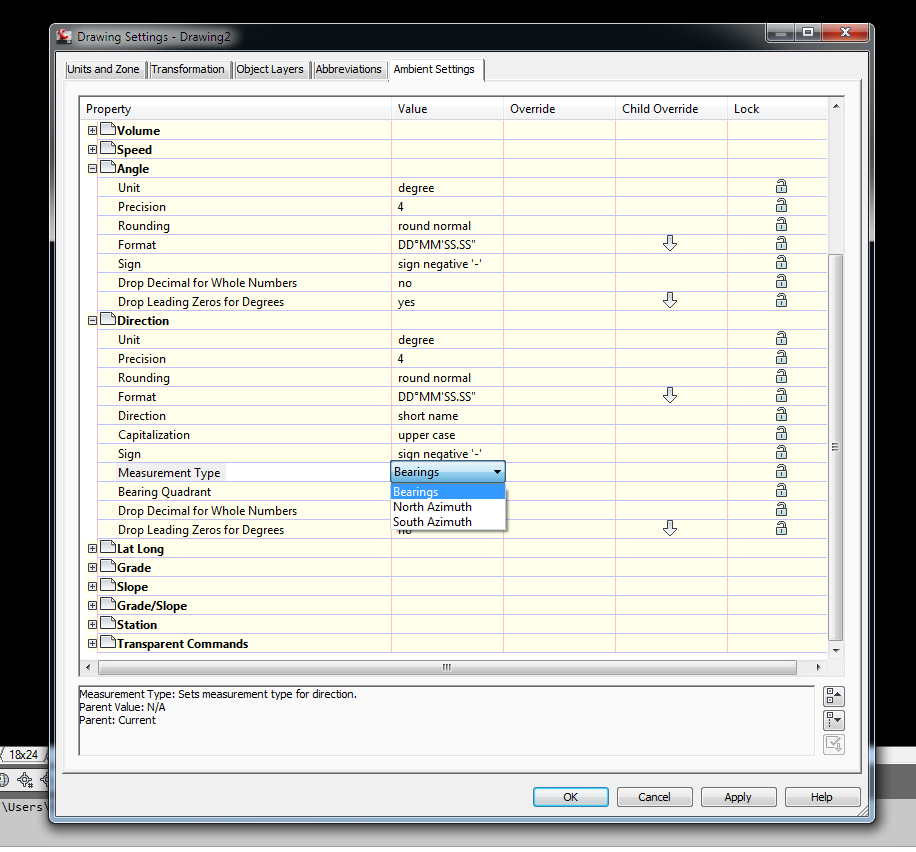The height and width of the screenshot is (852, 916).
Task: Expand the Slope category
Action: [92, 586]
